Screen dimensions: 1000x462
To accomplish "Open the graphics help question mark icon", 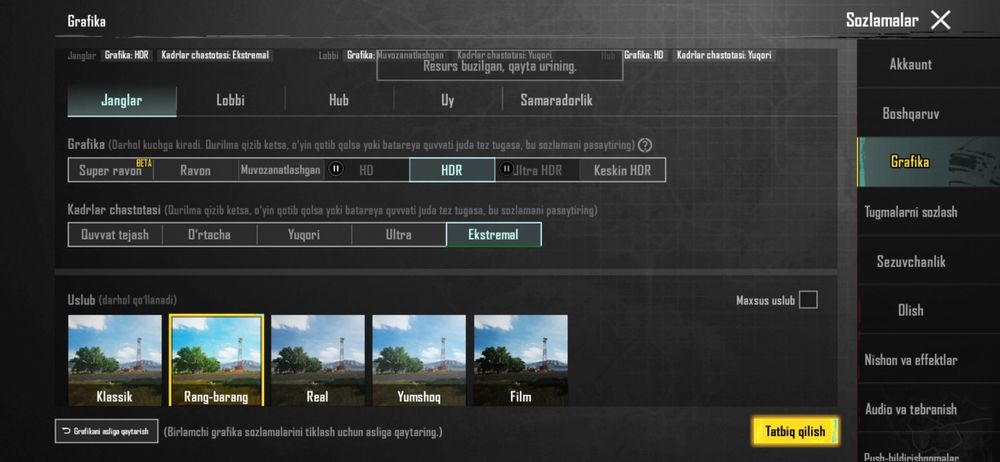I will [645, 145].
